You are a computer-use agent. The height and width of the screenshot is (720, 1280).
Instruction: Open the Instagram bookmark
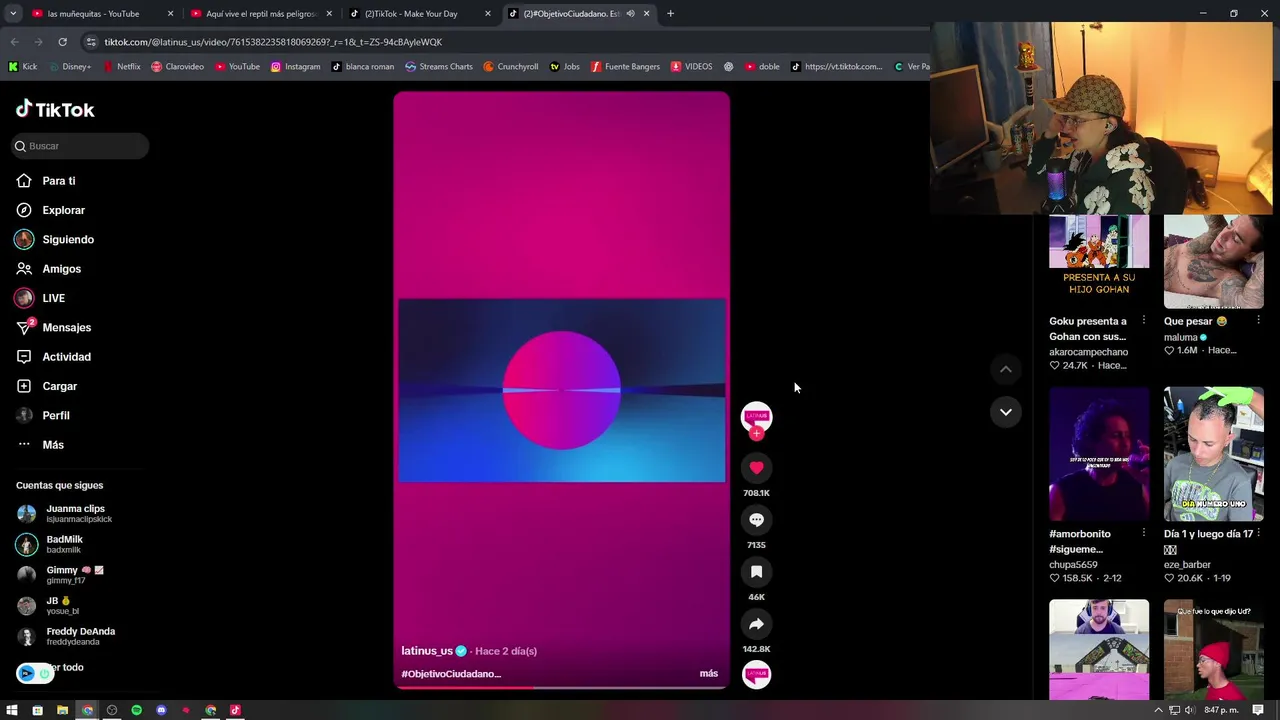[296, 67]
